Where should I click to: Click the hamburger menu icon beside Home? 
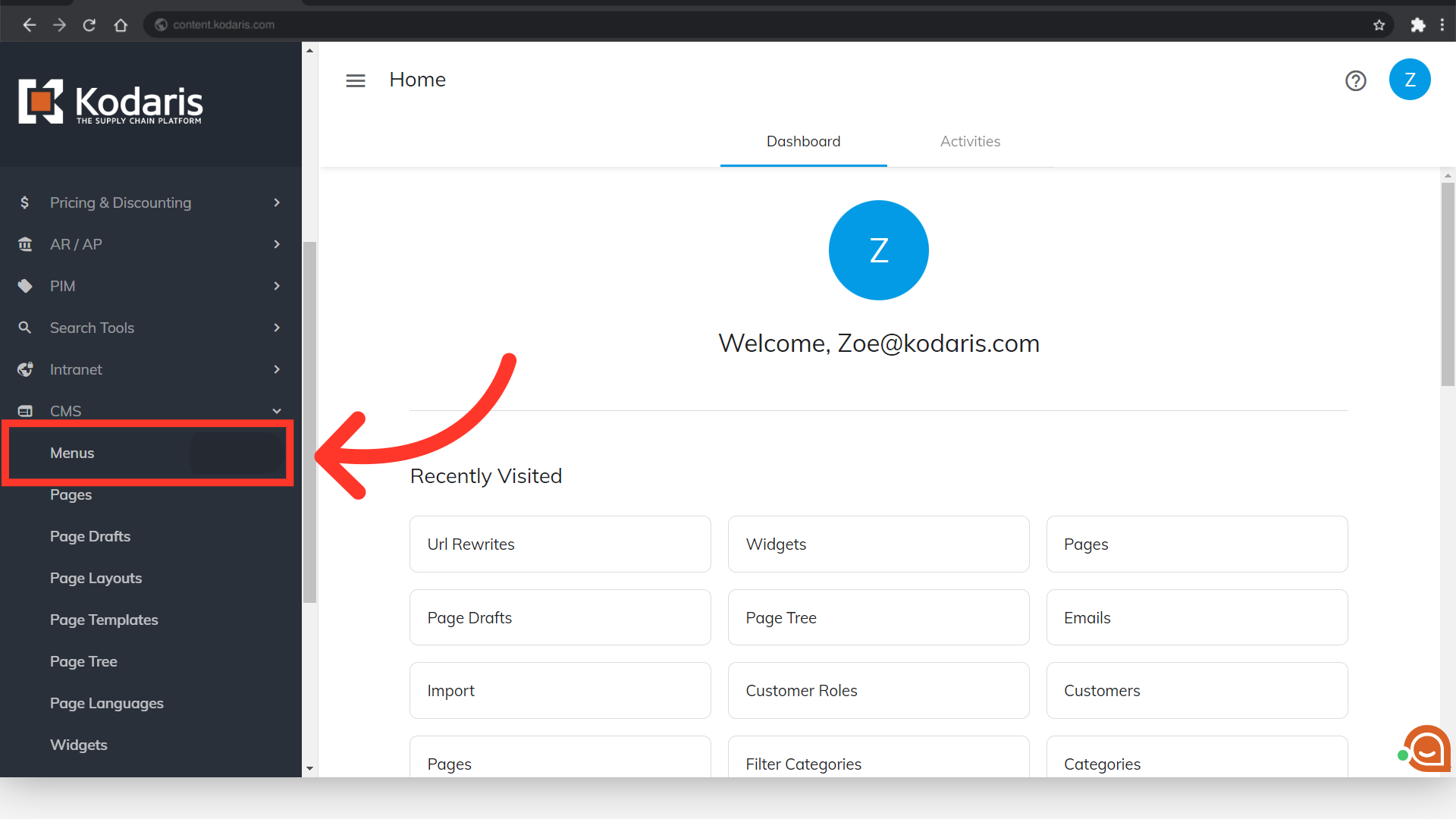pos(356,80)
